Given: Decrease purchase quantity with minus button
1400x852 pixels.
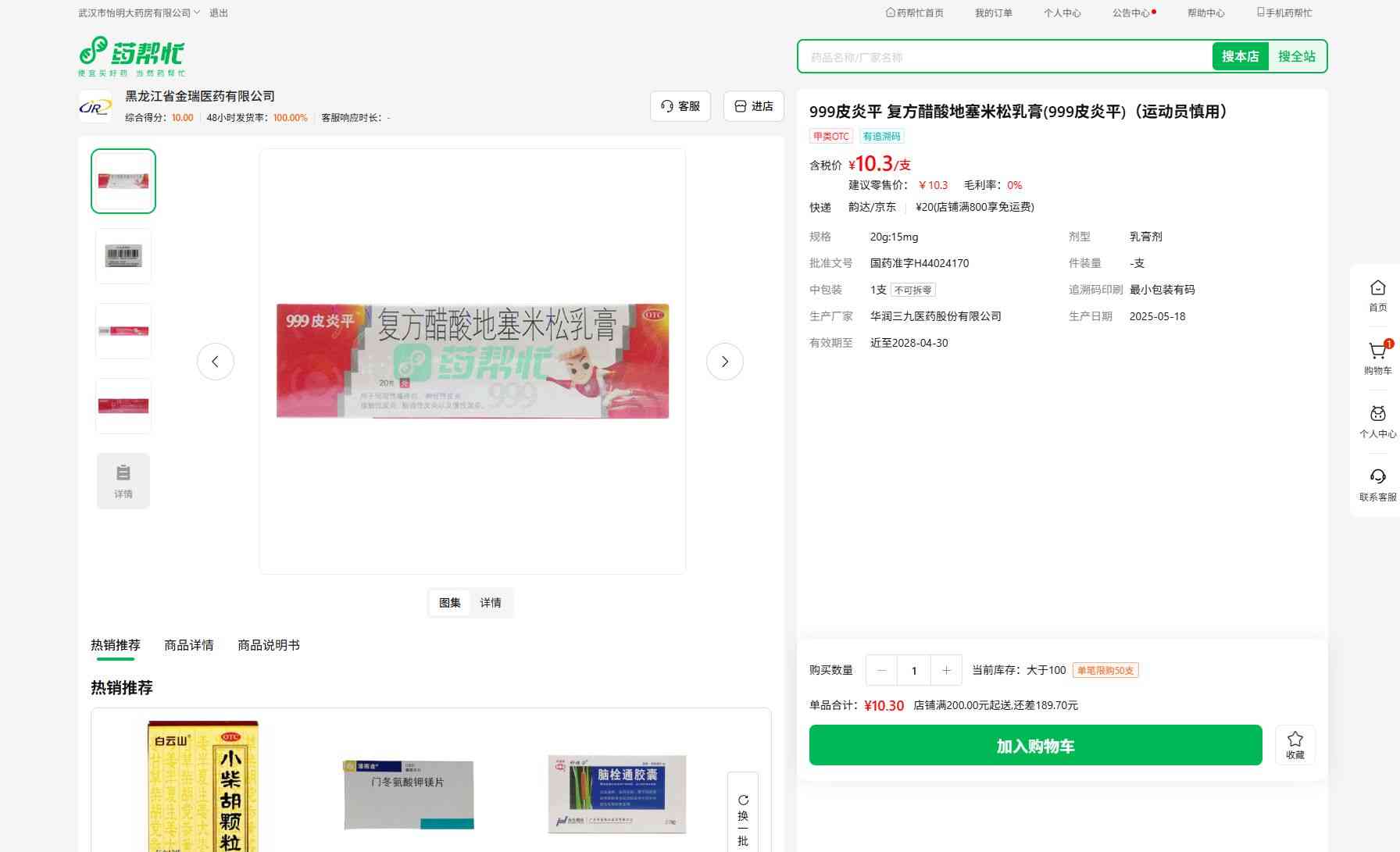Looking at the screenshot, I should (x=882, y=670).
